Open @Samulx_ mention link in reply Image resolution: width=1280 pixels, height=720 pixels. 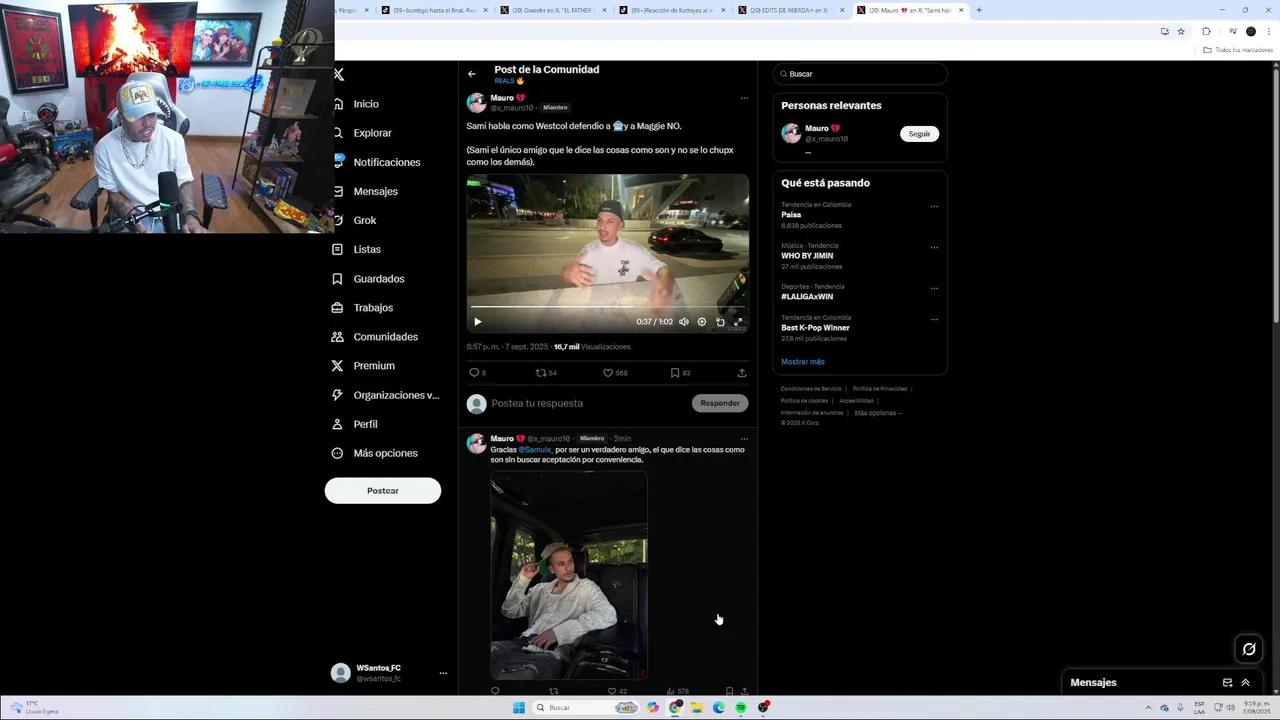[535, 450]
